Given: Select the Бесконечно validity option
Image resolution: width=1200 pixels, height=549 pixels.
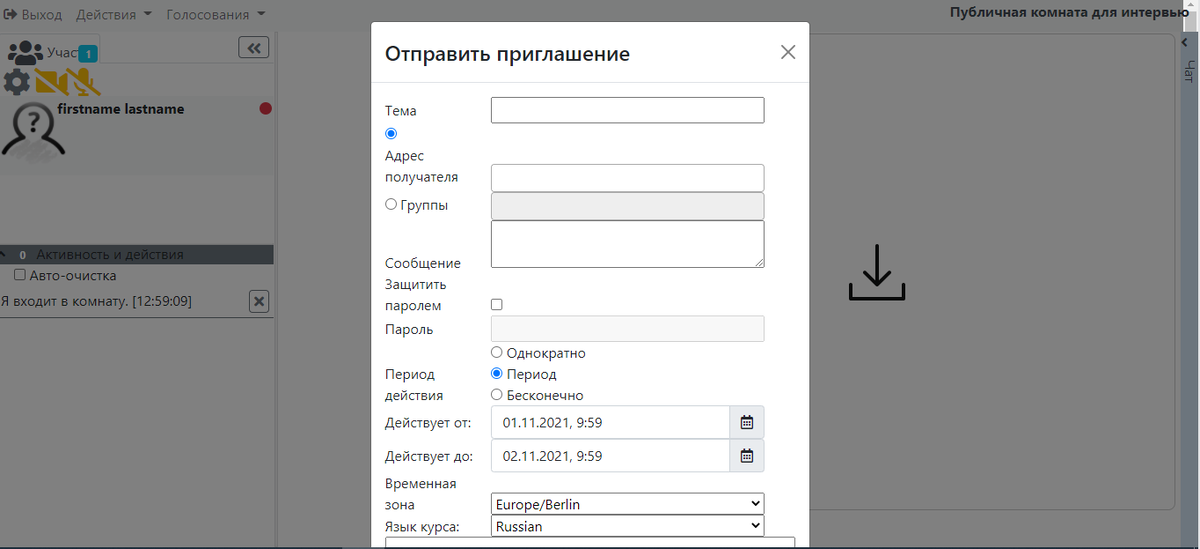Looking at the screenshot, I should tap(497, 395).
